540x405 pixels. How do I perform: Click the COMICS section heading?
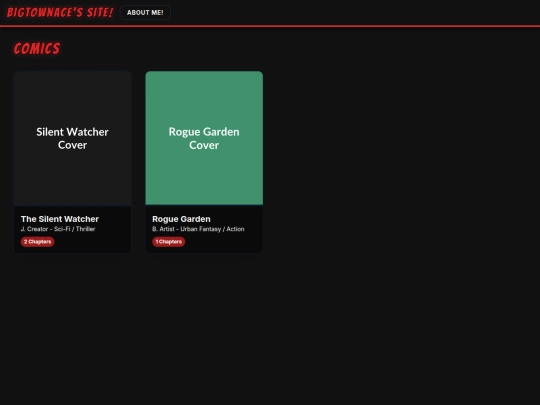37,49
